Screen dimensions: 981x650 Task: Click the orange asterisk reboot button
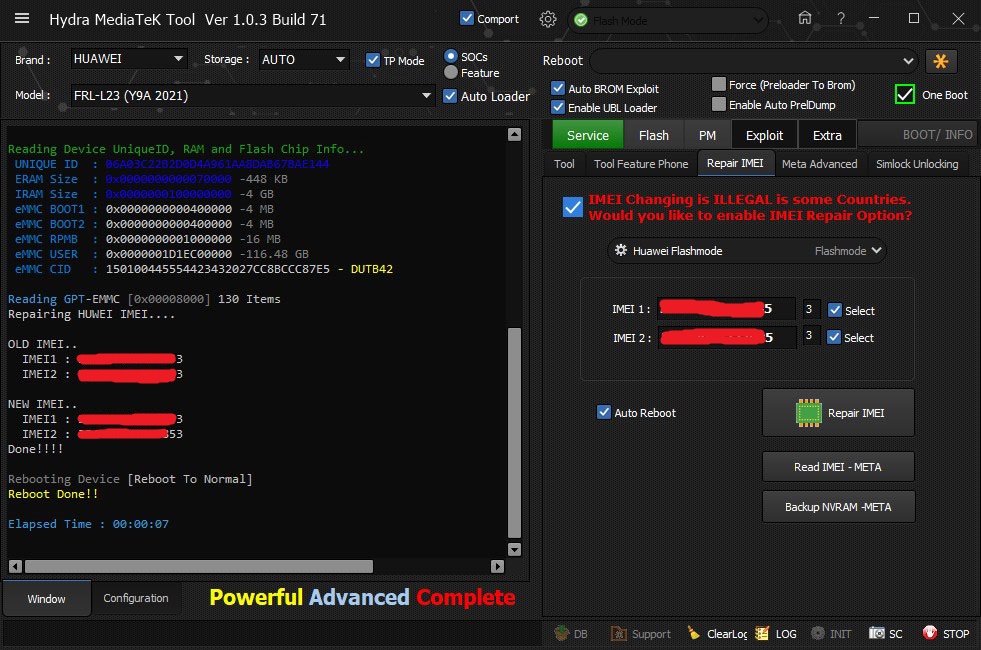940,61
